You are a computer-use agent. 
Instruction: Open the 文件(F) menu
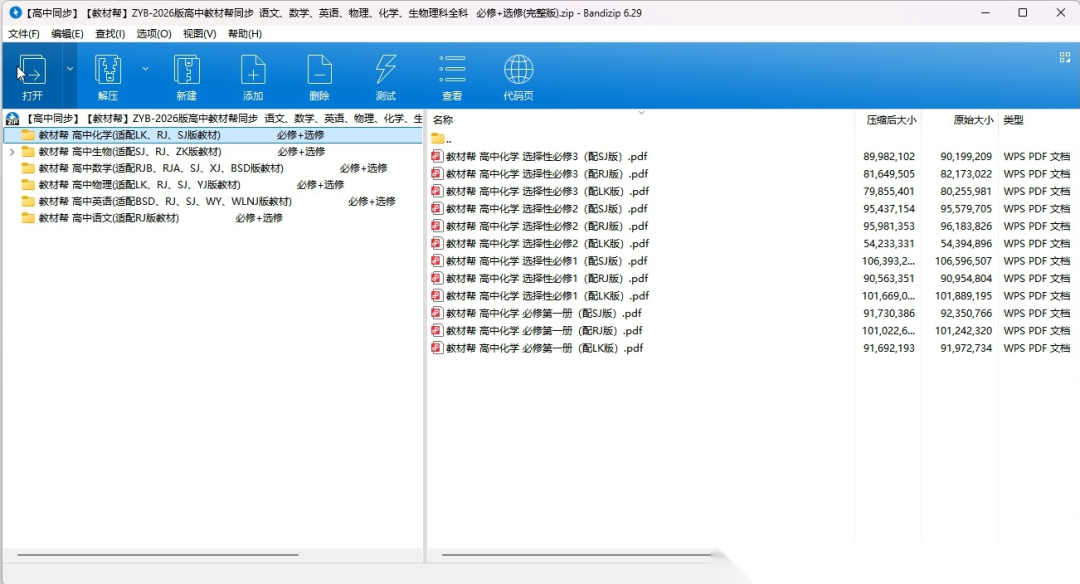[24, 34]
